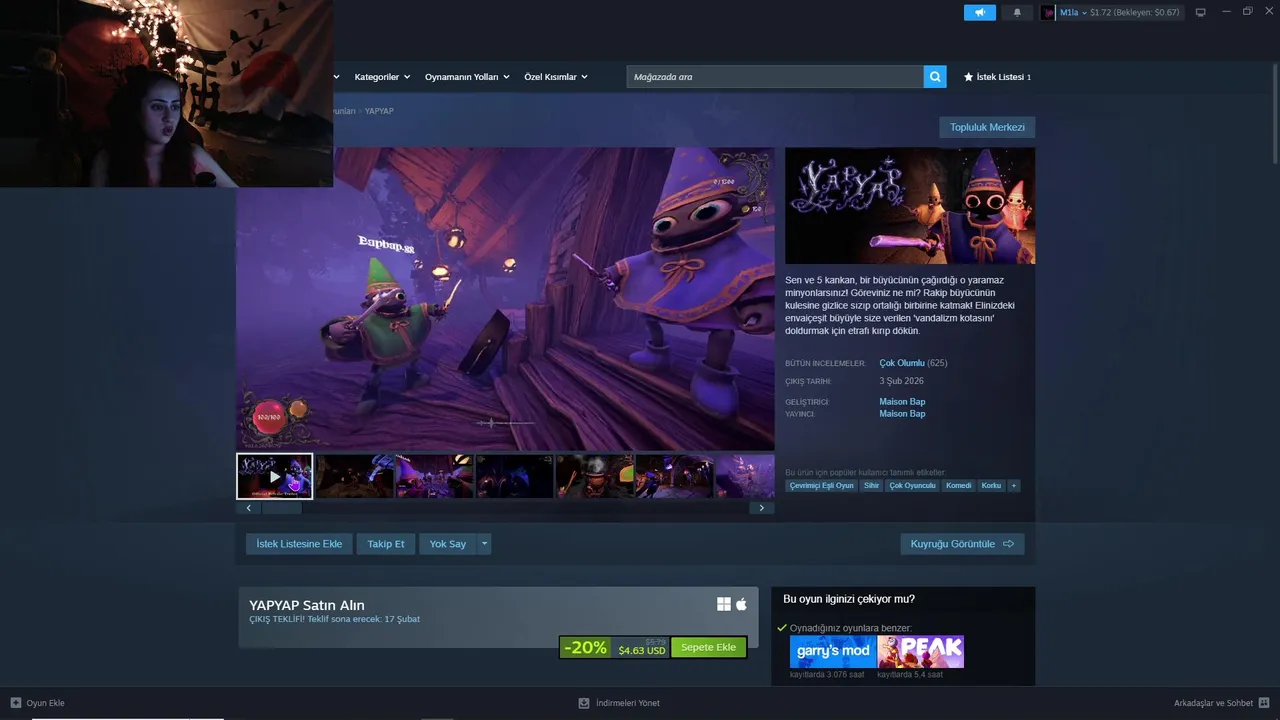Play the trailer video thumbnail

pos(275,476)
